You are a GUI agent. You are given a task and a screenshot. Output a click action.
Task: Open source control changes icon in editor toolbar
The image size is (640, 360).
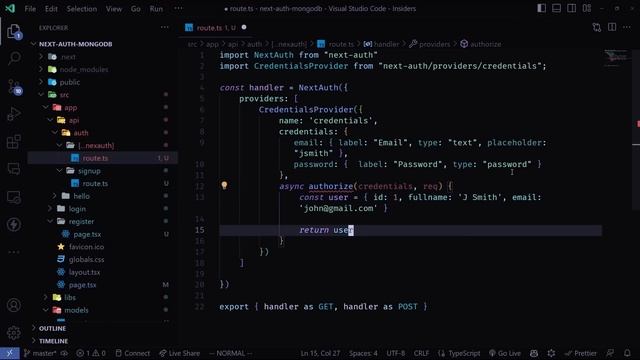click(x=597, y=27)
